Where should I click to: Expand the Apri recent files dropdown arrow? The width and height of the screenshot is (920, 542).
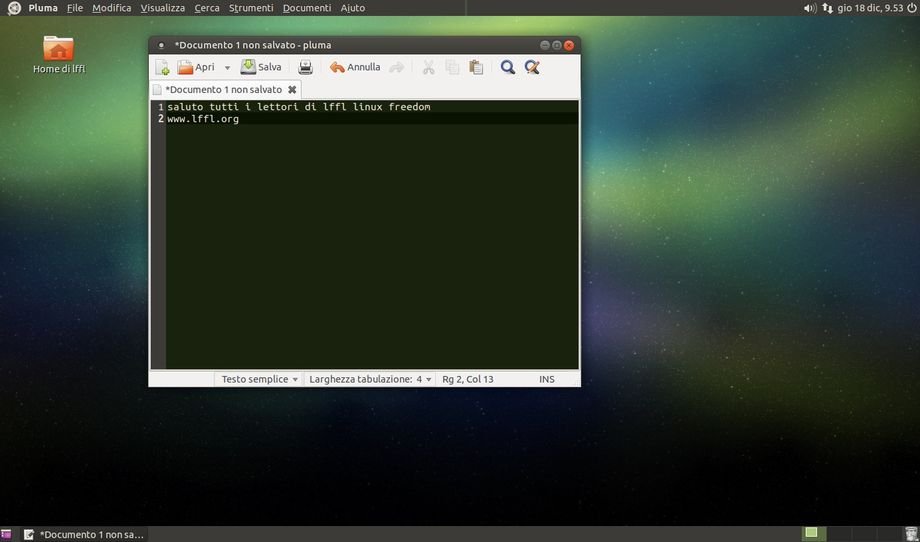(227, 68)
